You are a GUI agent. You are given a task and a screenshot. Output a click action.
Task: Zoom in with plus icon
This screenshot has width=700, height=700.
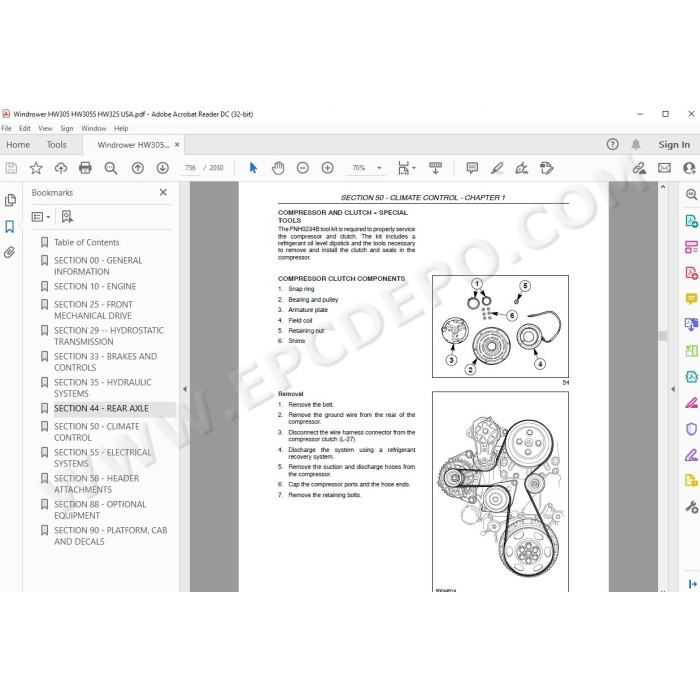[328, 168]
